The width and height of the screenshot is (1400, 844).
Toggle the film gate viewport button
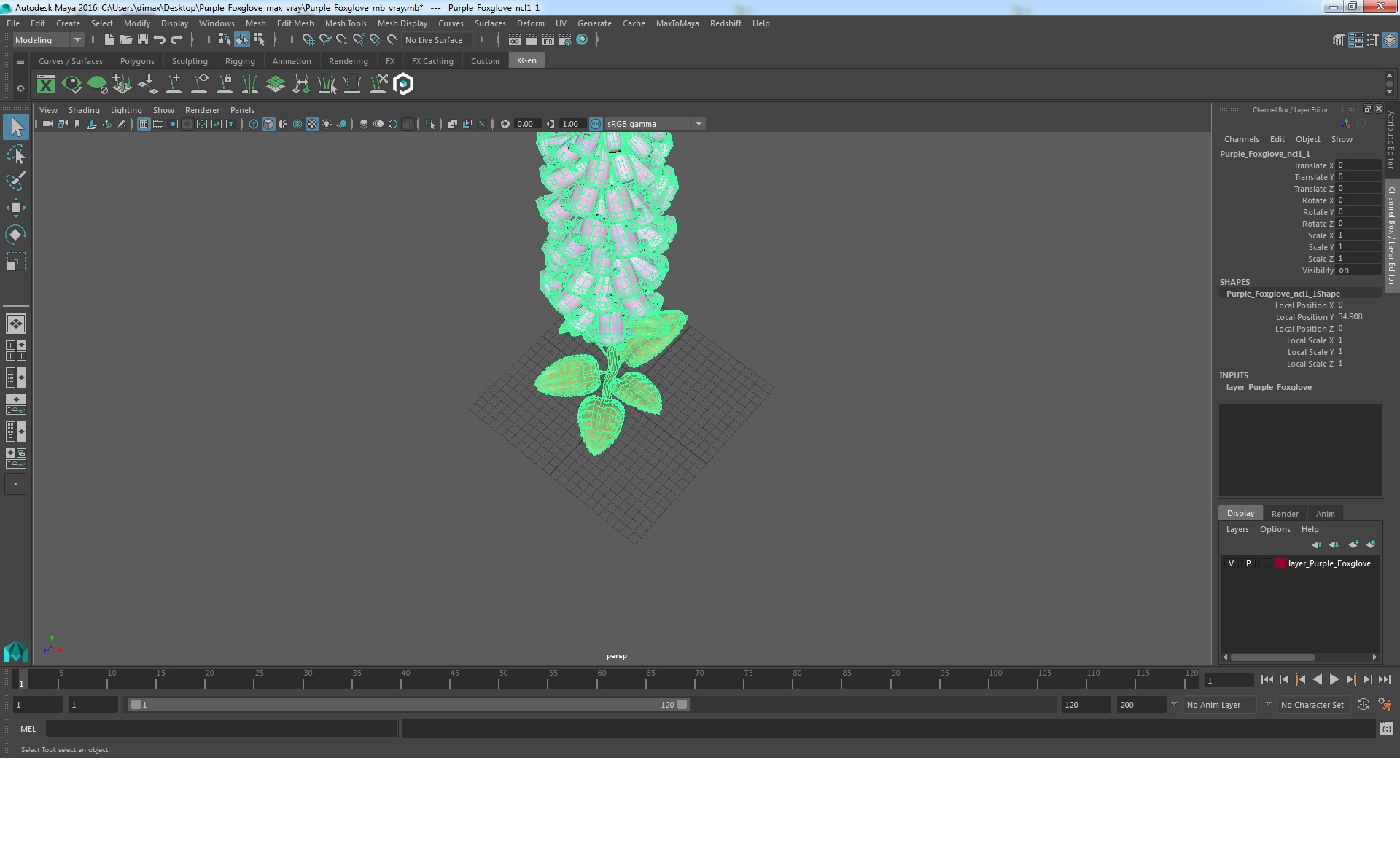(158, 124)
